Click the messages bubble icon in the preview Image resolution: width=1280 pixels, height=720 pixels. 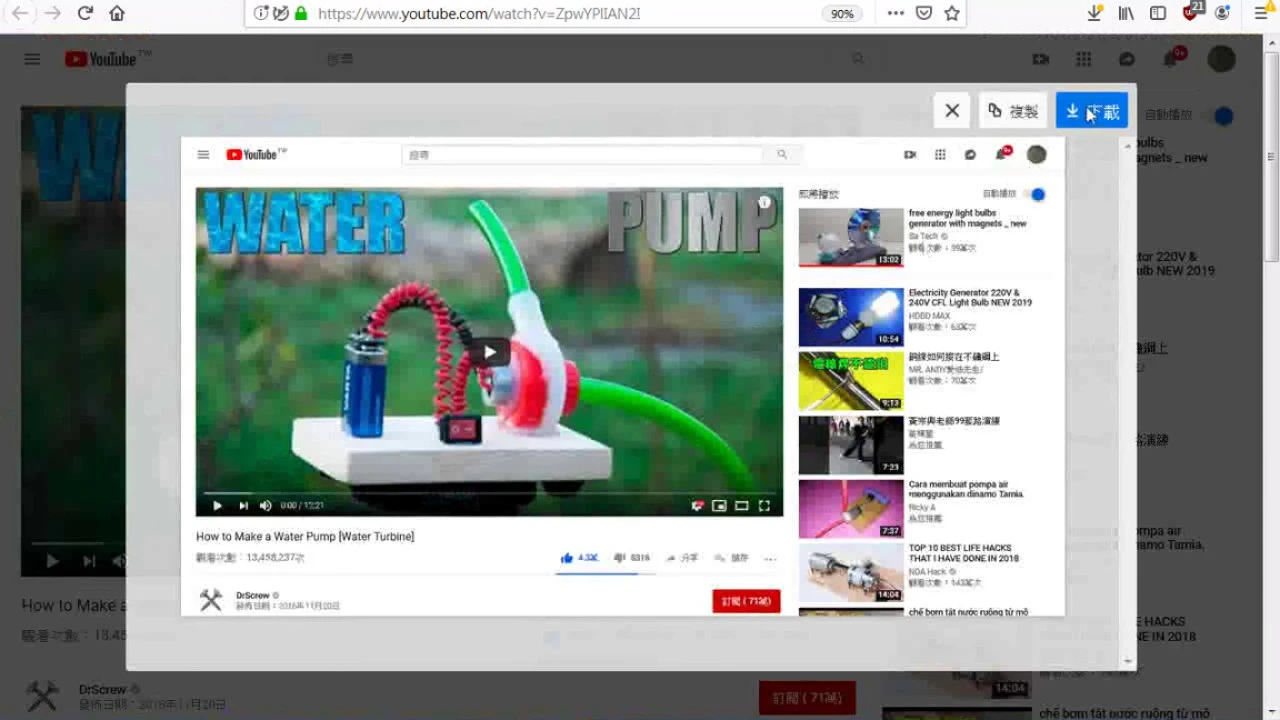coord(970,155)
